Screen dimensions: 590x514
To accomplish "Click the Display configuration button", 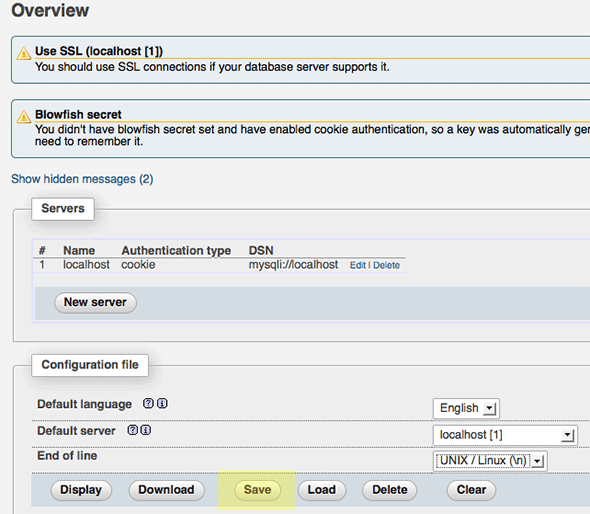I will pos(81,490).
